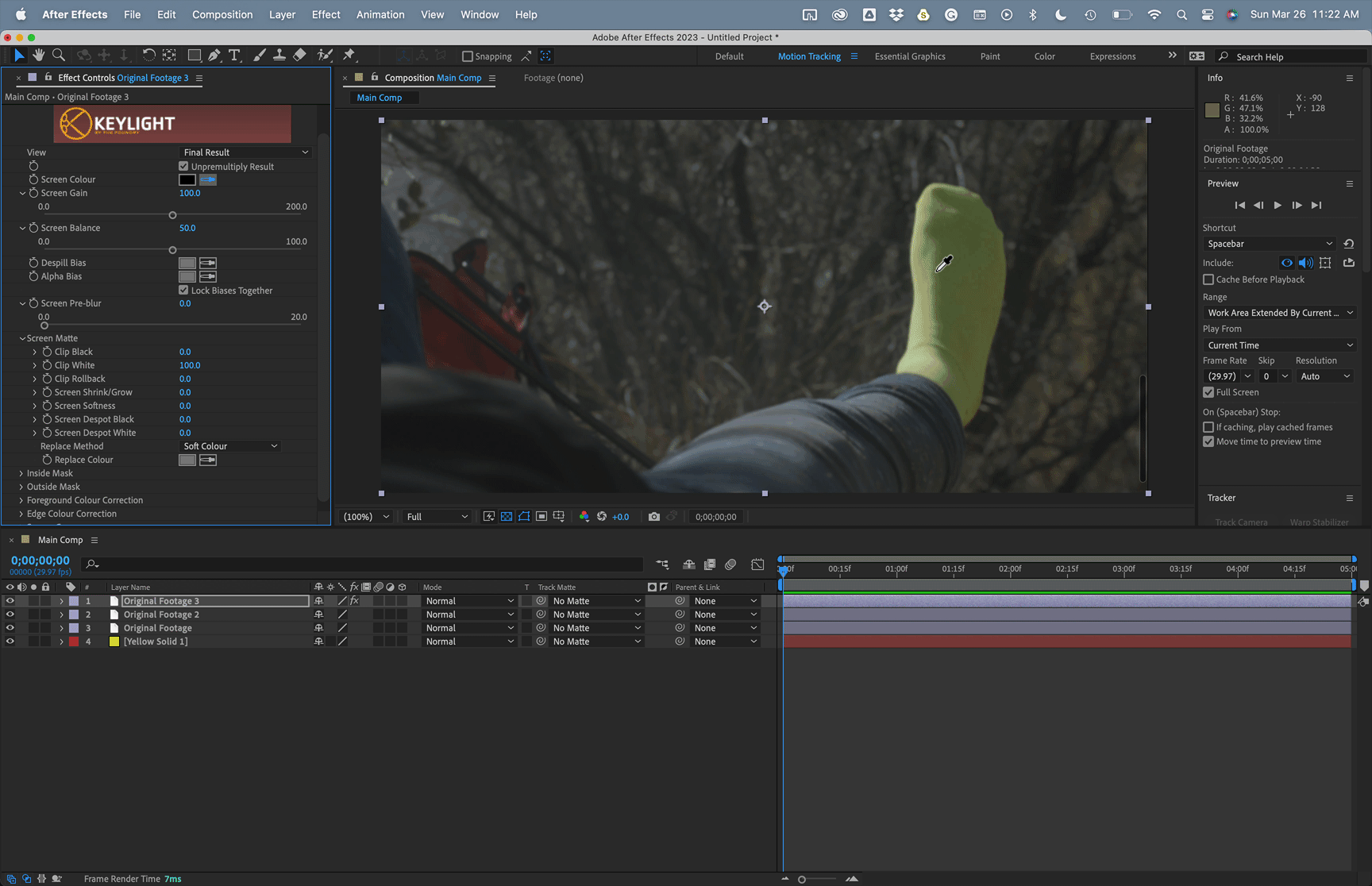
Task: Hide Yellow Solid 1 layer visibility
Action: (10, 641)
